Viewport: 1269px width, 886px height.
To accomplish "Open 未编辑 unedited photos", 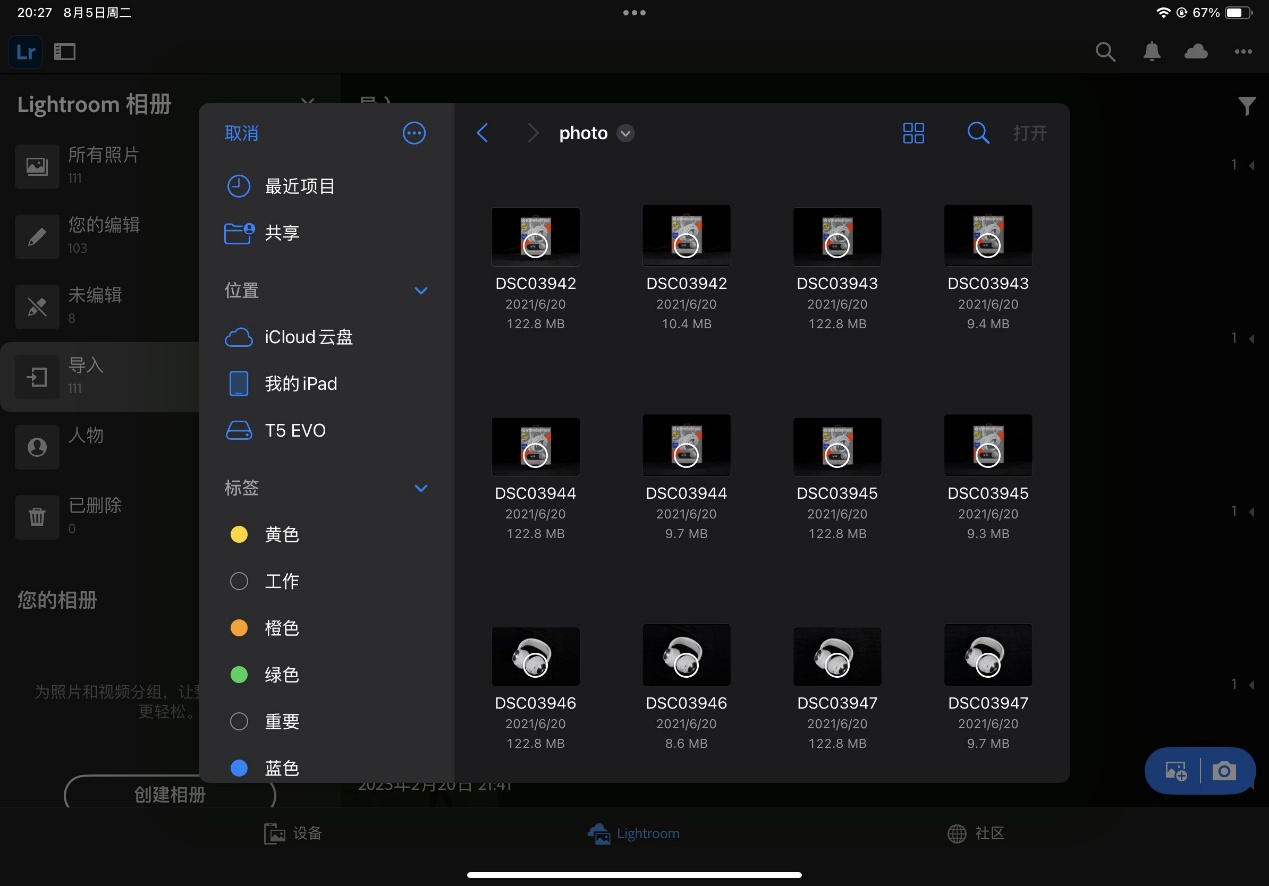I will (100, 306).
